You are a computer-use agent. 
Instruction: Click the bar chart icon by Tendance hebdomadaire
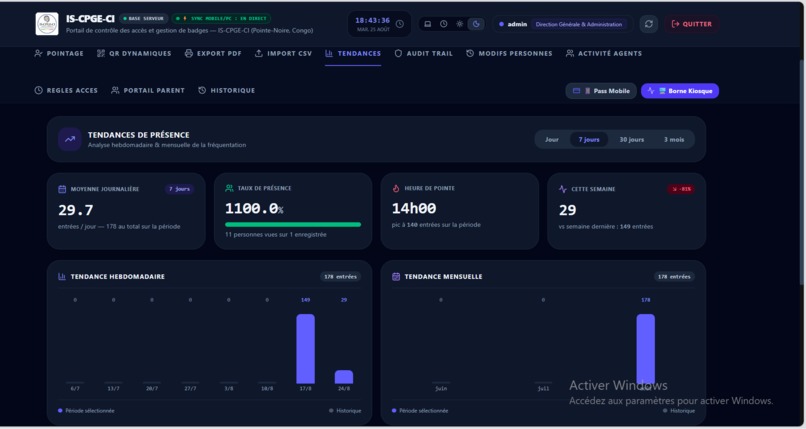[x=62, y=276]
